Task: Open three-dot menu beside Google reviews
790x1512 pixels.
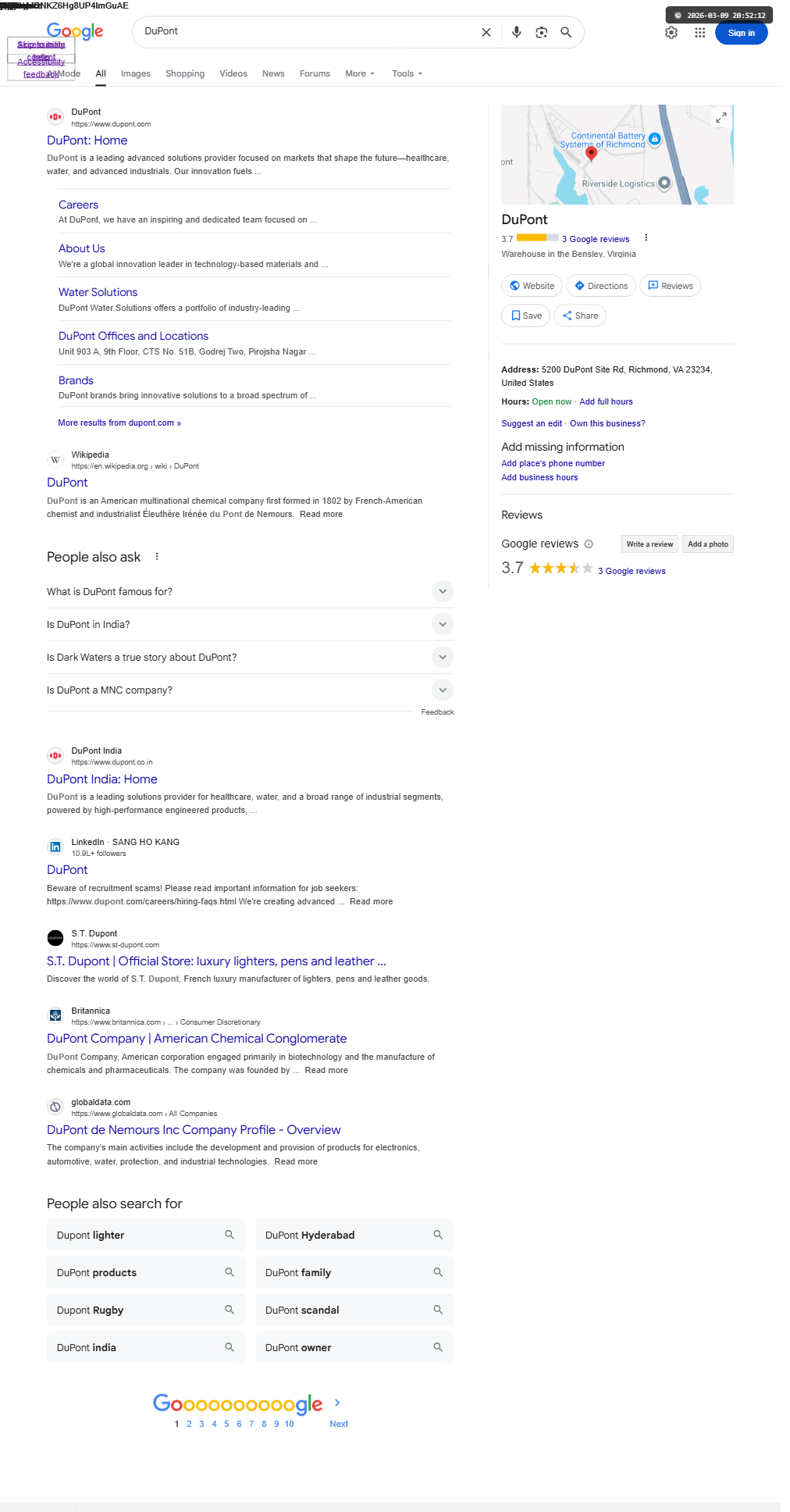Action: point(646,238)
